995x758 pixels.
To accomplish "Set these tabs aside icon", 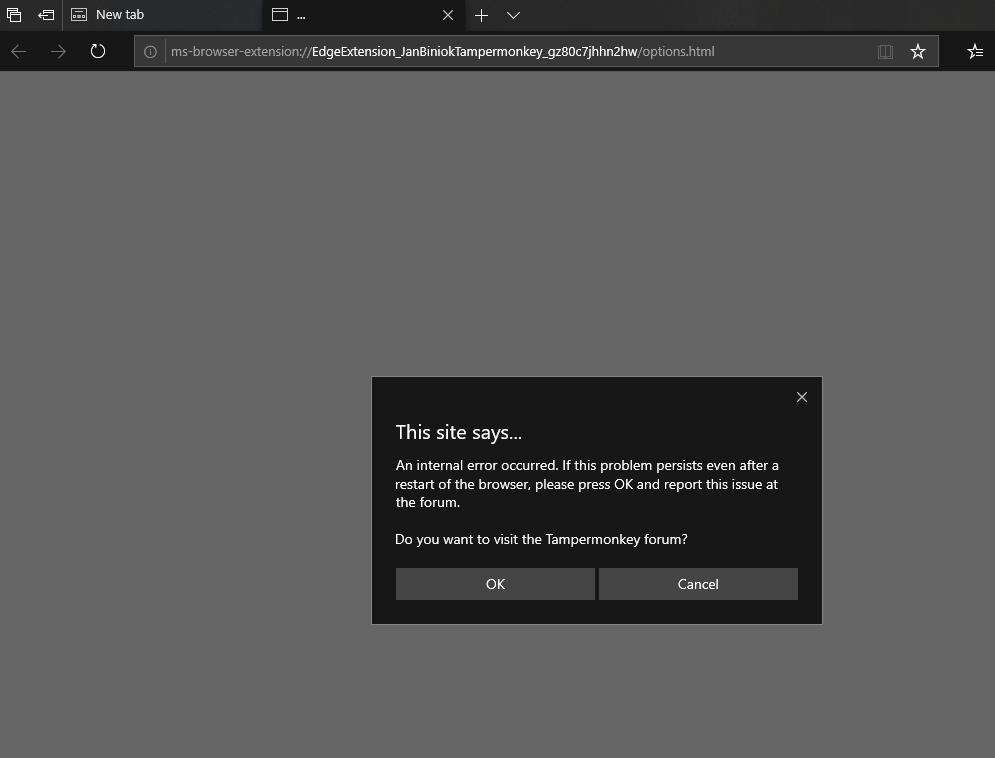I will pos(46,15).
